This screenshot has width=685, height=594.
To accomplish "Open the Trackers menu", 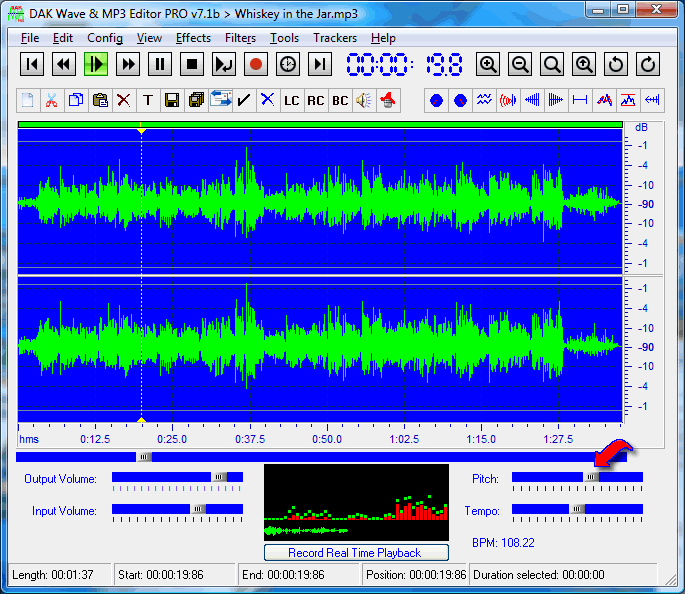I will click(x=334, y=38).
